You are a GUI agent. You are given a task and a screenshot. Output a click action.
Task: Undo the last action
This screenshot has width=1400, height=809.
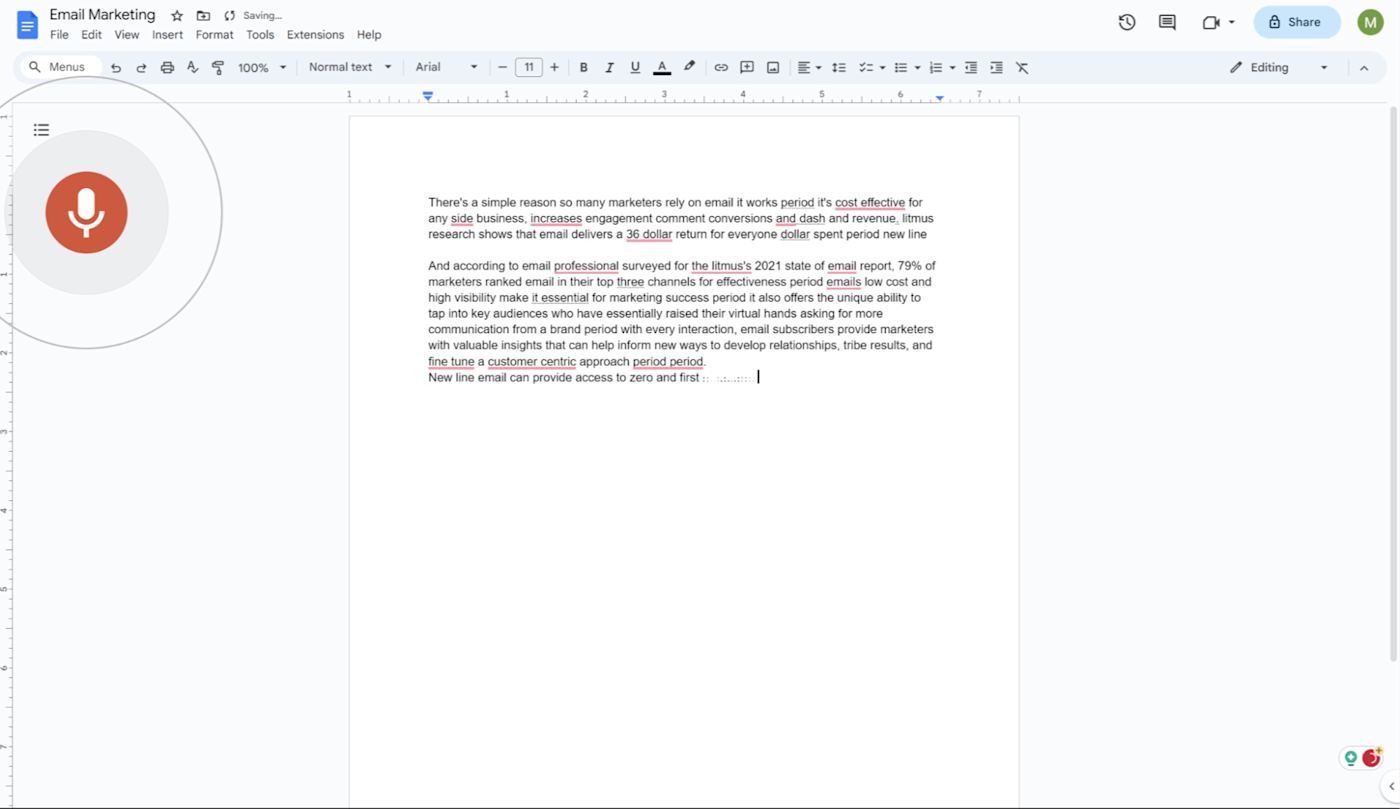[116, 68]
